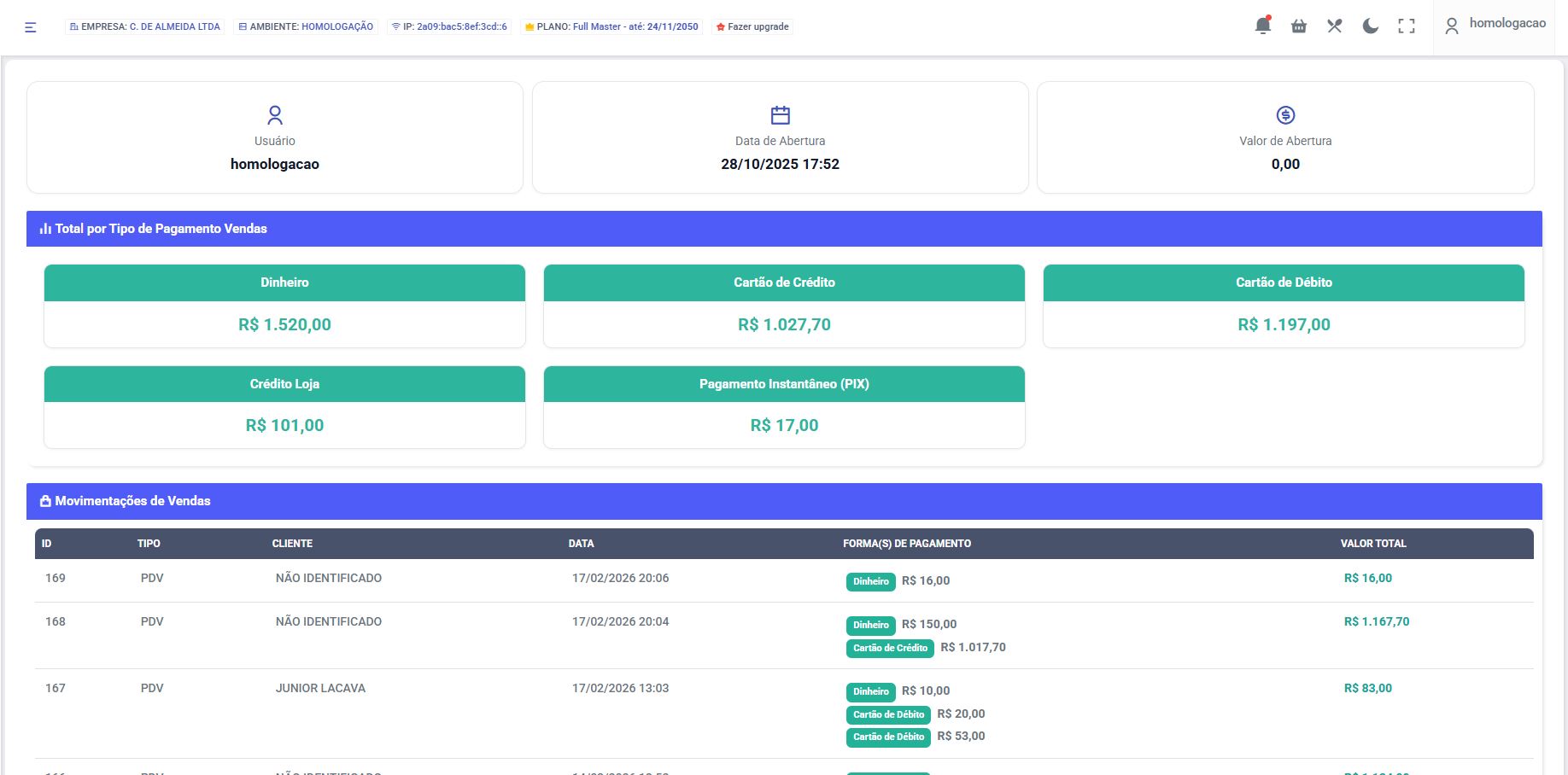Image resolution: width=1568 pixels, height=775 pixels.
Task: Open the notifications bell
Action: [x=1262, y=26]
